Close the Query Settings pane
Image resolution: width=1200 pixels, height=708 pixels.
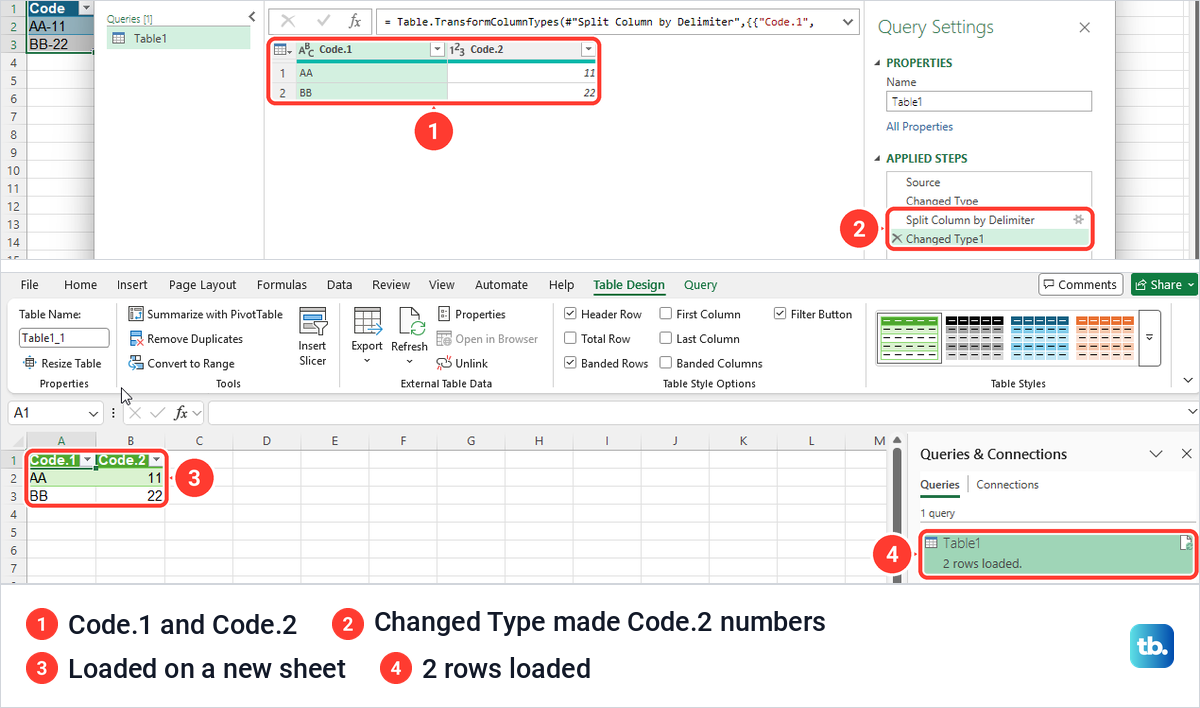pyautogui.click(x=1084, y=28)
